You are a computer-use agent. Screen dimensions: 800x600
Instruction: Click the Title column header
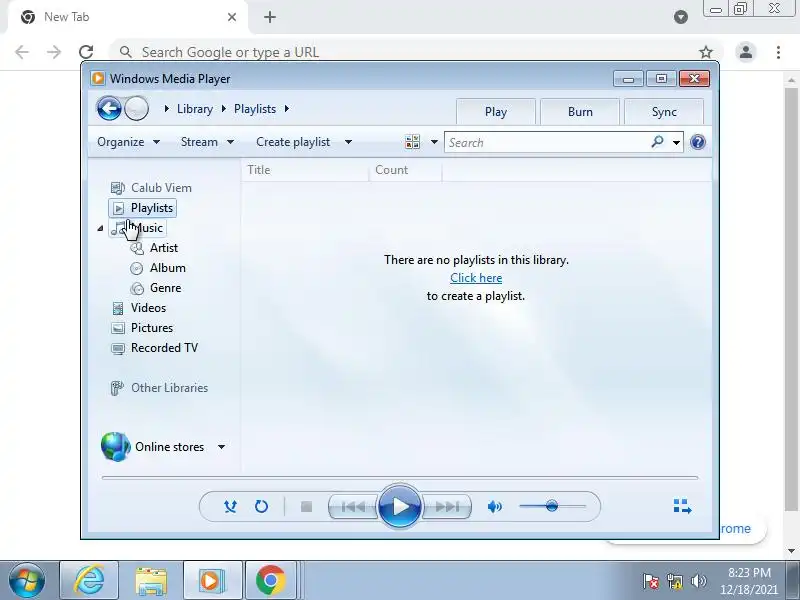point(305,170)
